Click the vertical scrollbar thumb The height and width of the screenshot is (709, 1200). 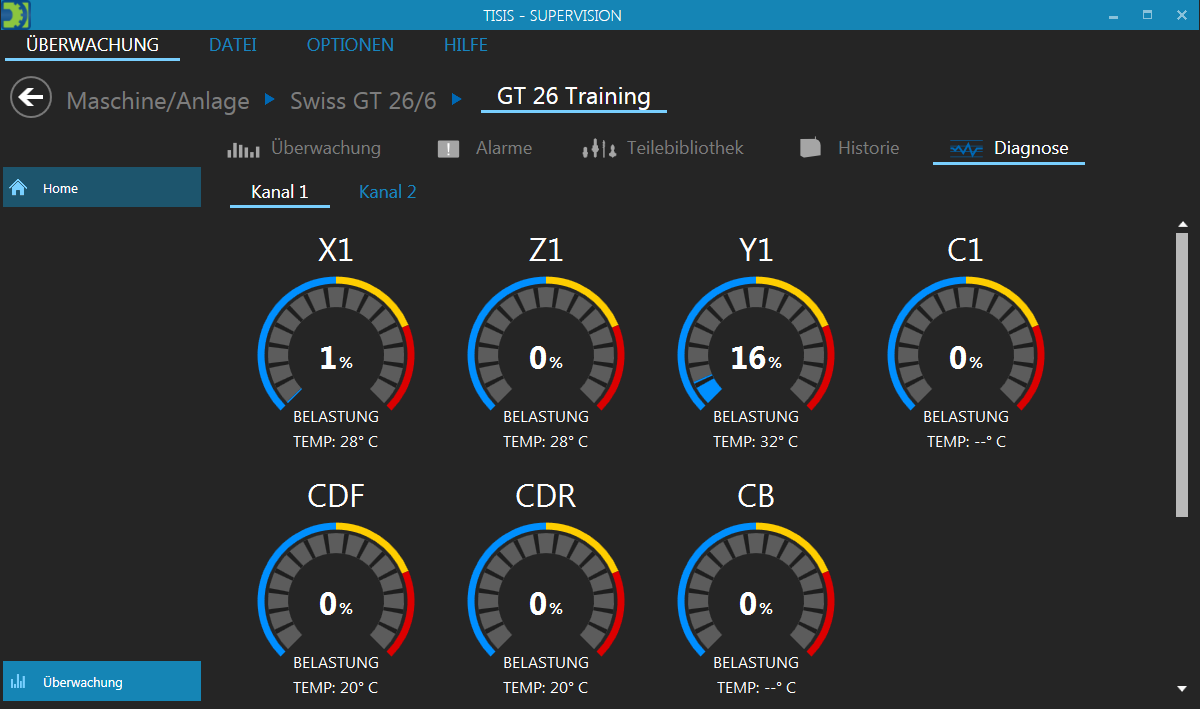pyautogui.click(x=1182, y=375)
